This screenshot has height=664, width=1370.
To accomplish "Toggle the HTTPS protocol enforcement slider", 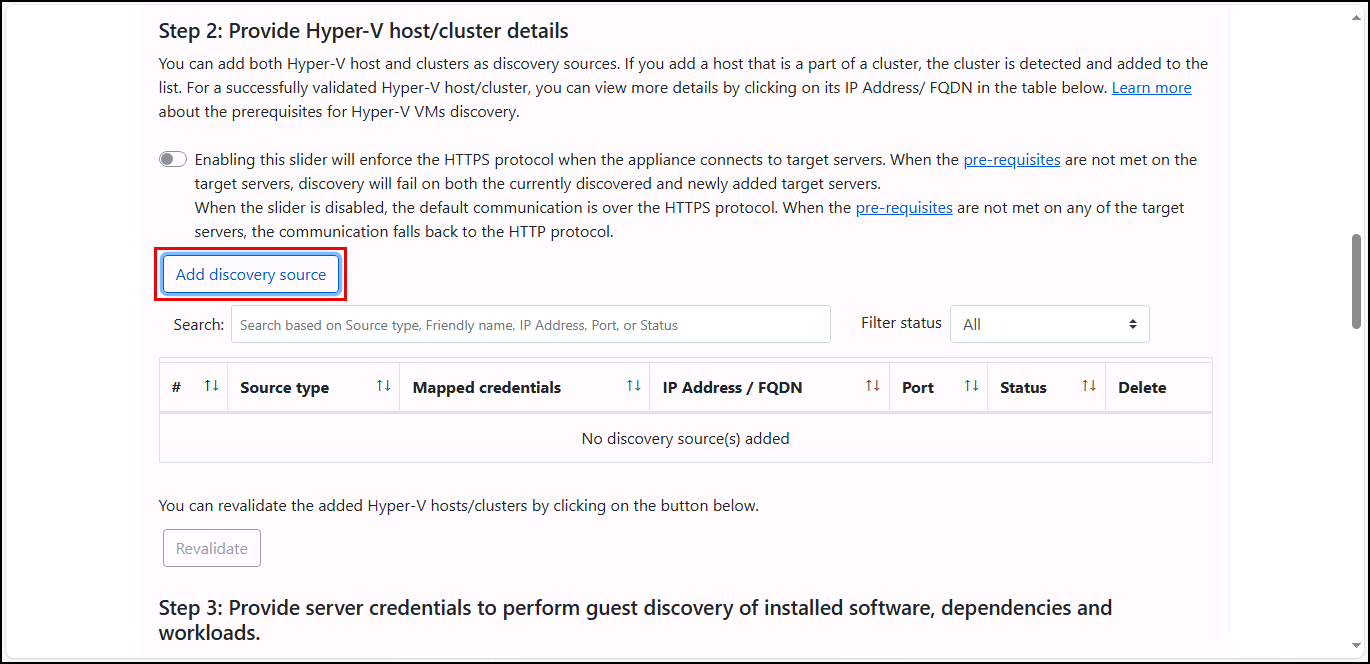I will coord(173,160).
